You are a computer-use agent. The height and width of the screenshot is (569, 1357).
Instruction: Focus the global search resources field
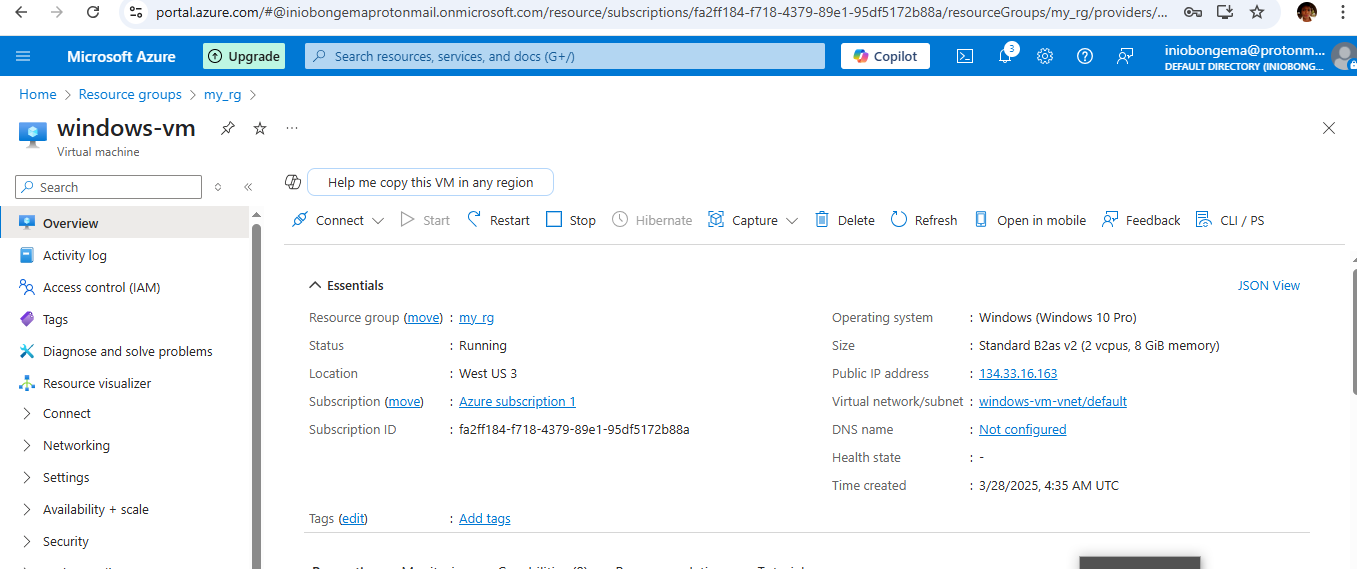pos(565,56)
